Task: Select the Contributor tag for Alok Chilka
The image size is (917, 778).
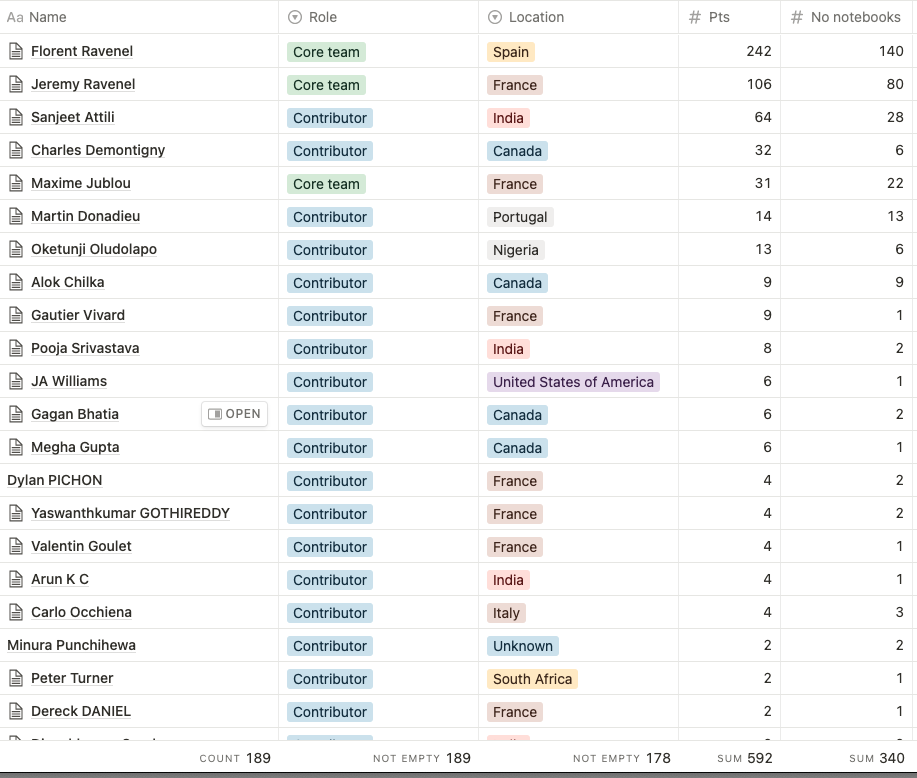Action: pyautogui.click(x=330, y=282)
